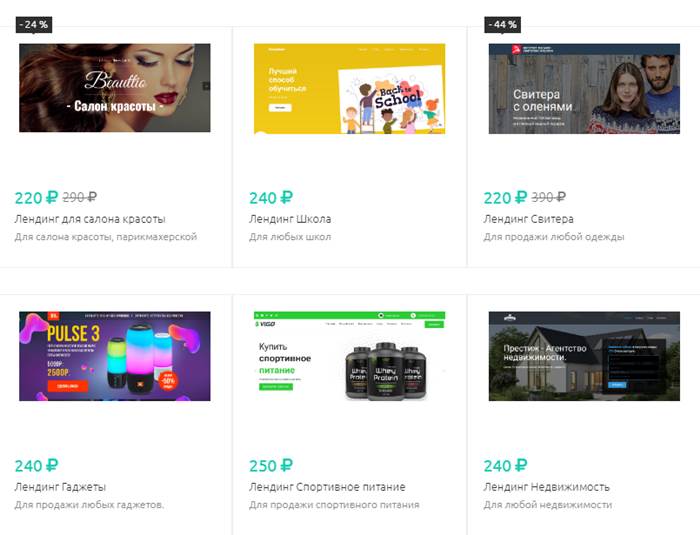Screen dimensions: 700x535
Task: Open the Back to School template thumbnail
Action: (x=350, y=88)
